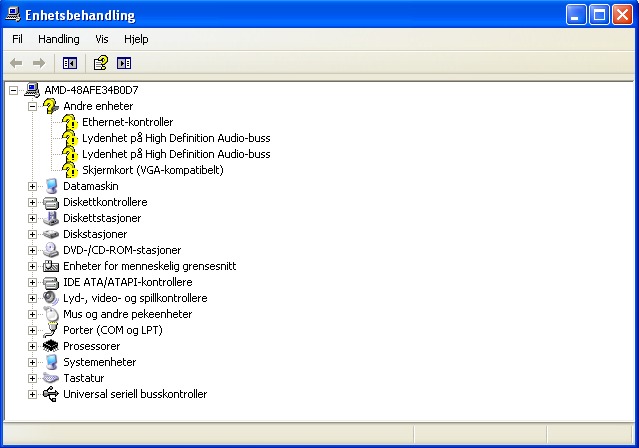The height and width of the screenshot is (448, 639).
Task: Select the Prosessorer label
Action: (92, 346)
